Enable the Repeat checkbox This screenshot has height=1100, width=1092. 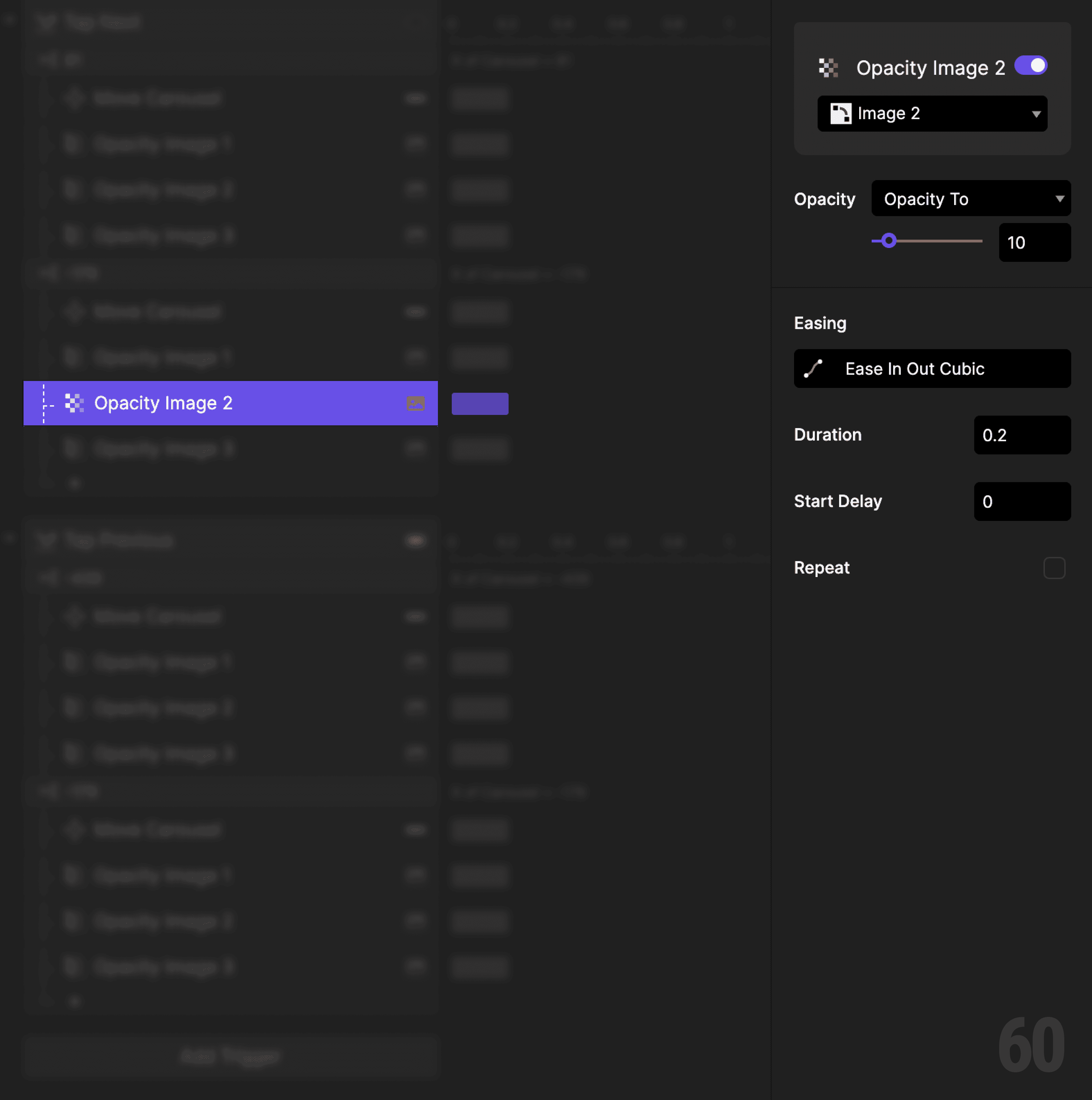click(1054, 568)
